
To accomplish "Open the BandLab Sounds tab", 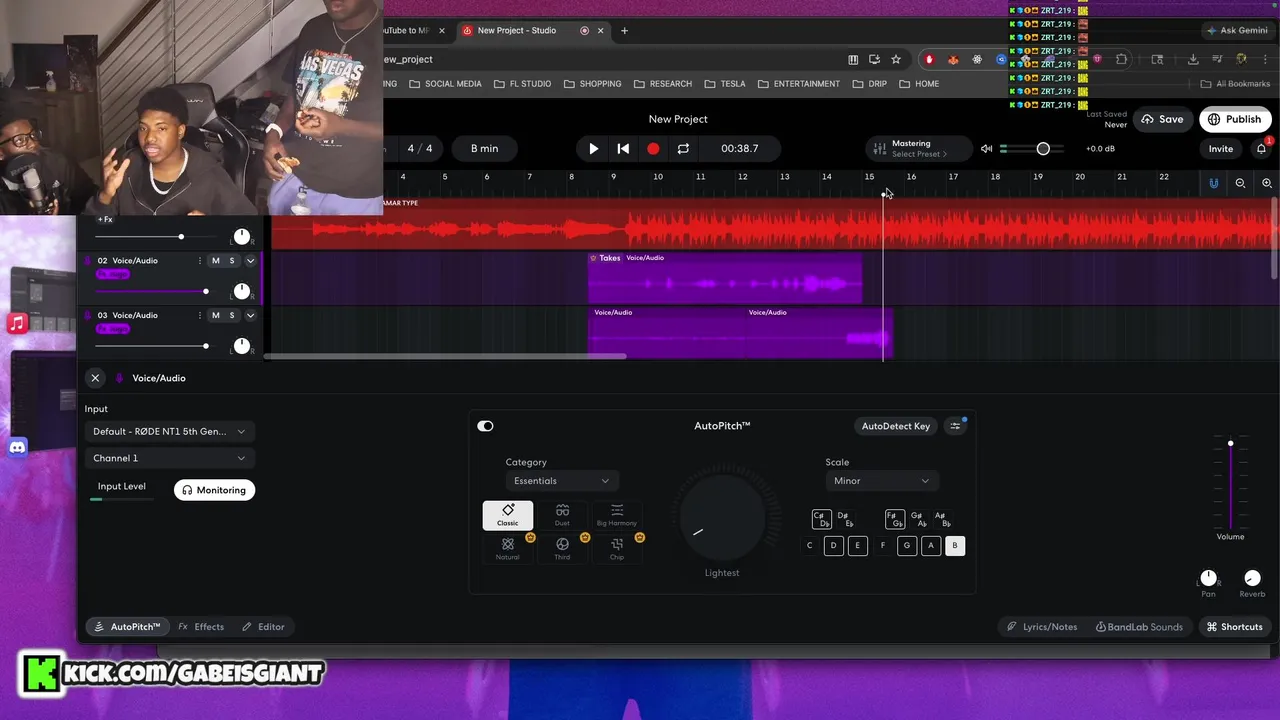I will (x=1139, y=627).
